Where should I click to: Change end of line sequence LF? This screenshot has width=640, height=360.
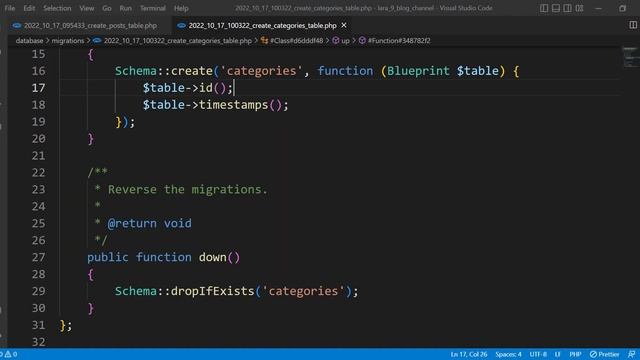[x=558, y=354]
